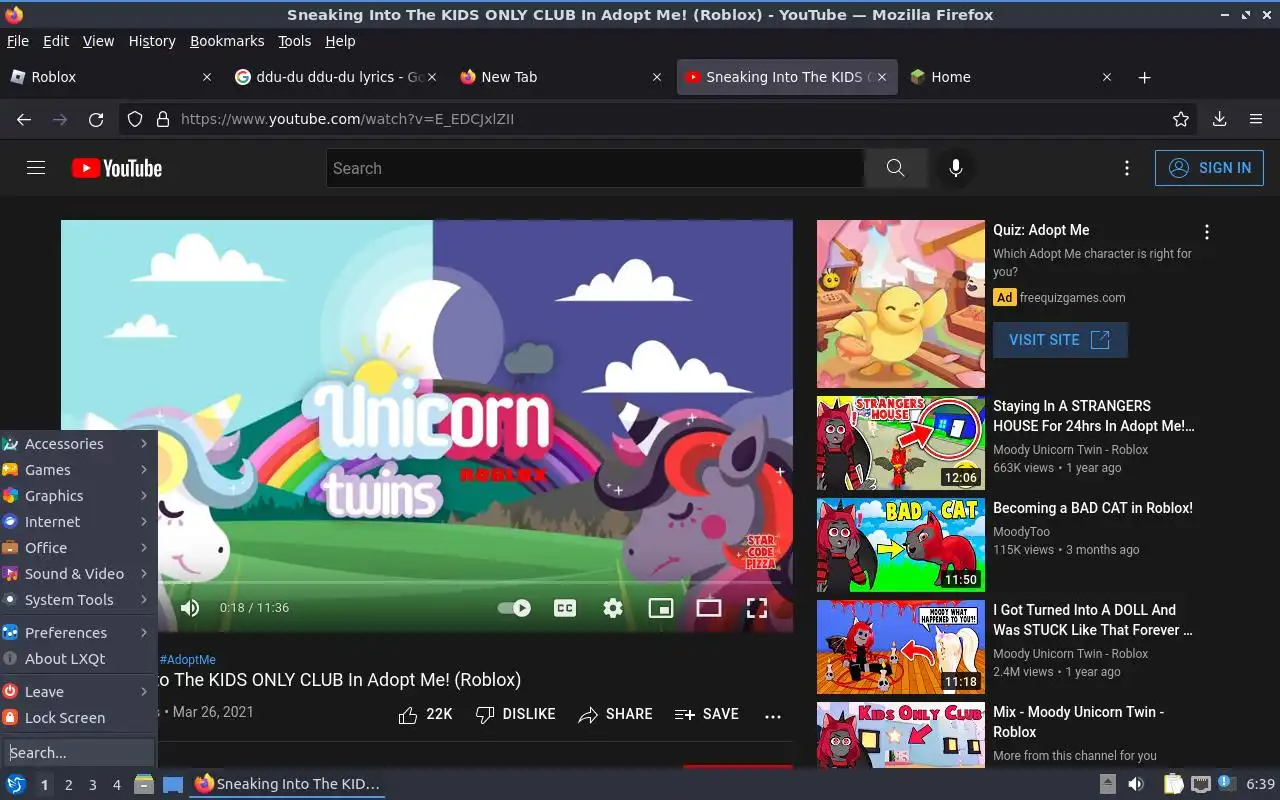Open the #AdoptMe hashtag link
Screen dimensions: 1280x800
click(x=188, y=660)
